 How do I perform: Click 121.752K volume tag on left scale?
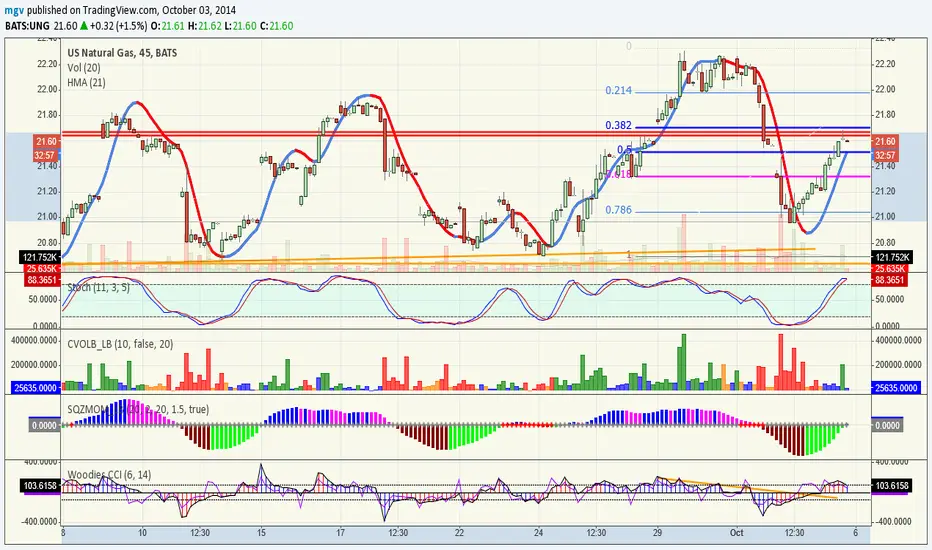(x=40, y=257)
